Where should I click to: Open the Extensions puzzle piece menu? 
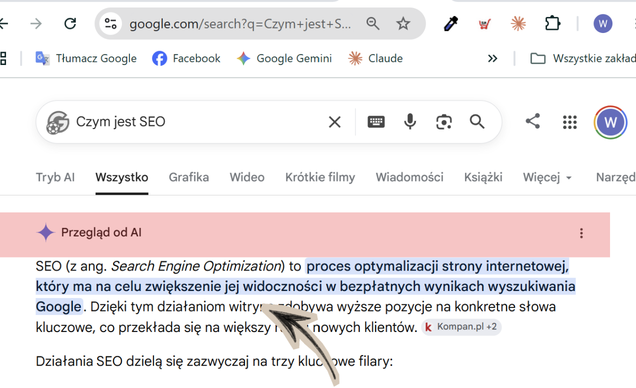click(552, 24)
